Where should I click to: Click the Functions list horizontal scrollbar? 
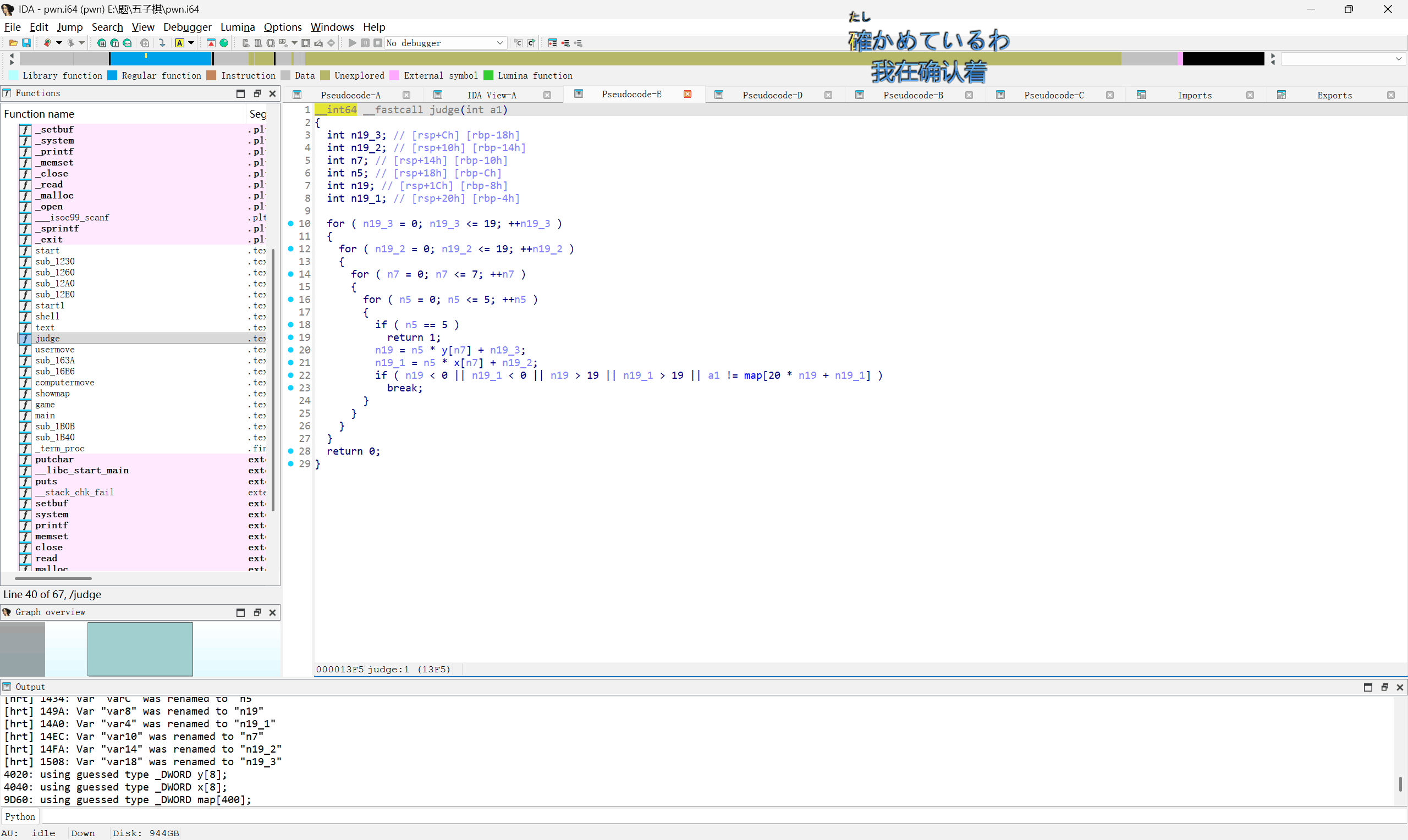[53, 578]
